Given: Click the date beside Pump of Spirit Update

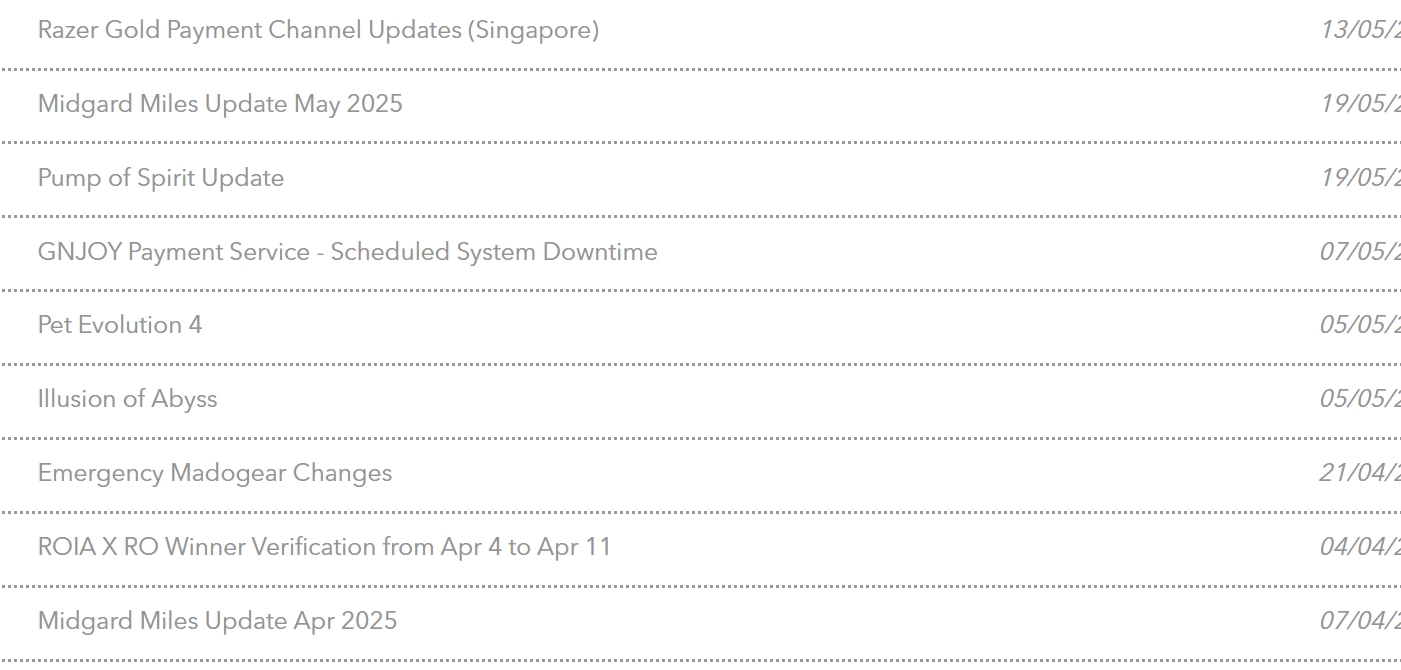Looking at the screenshot, I should coord(1360,178).
